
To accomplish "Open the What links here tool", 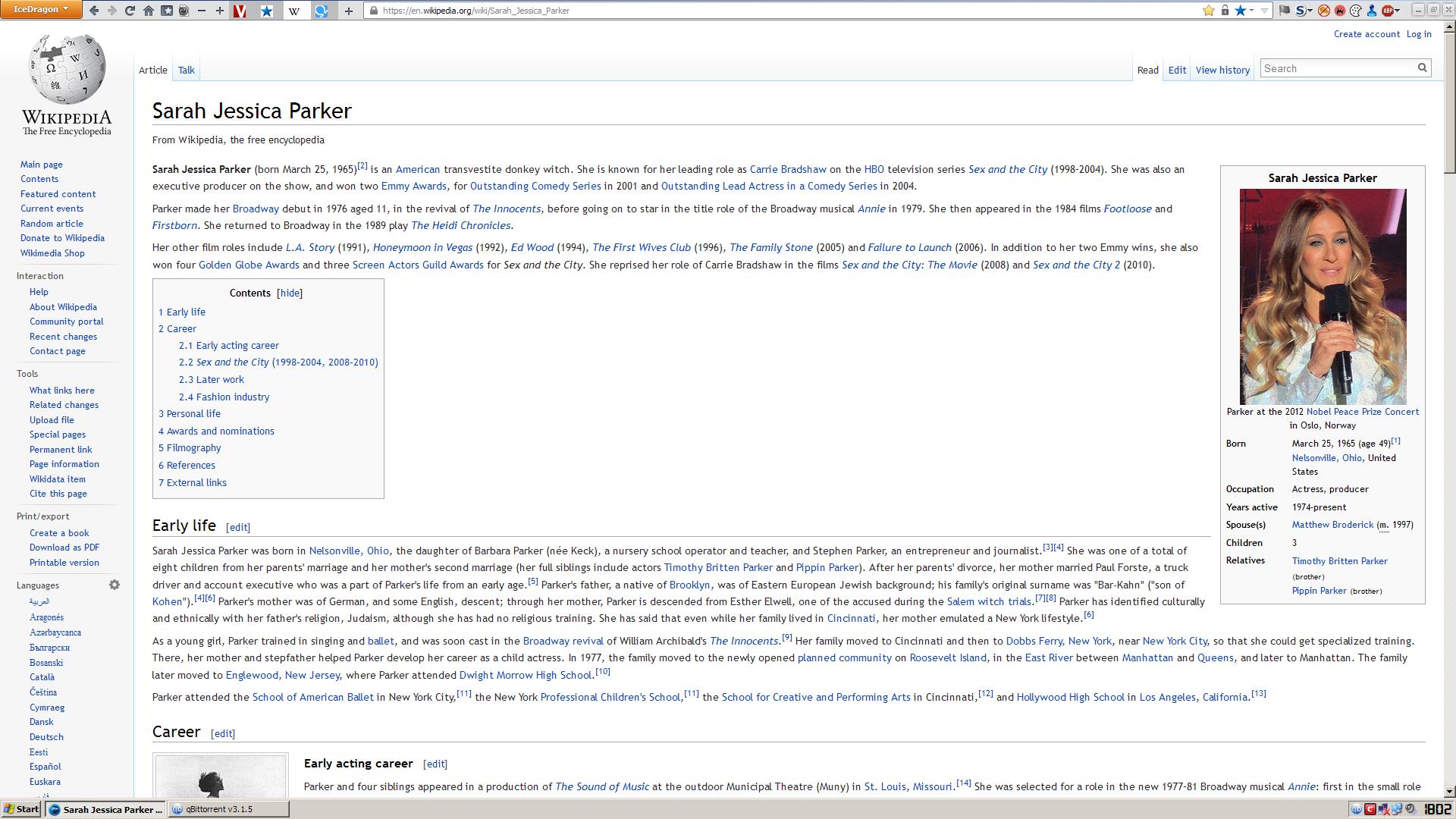I will (62, 391).
